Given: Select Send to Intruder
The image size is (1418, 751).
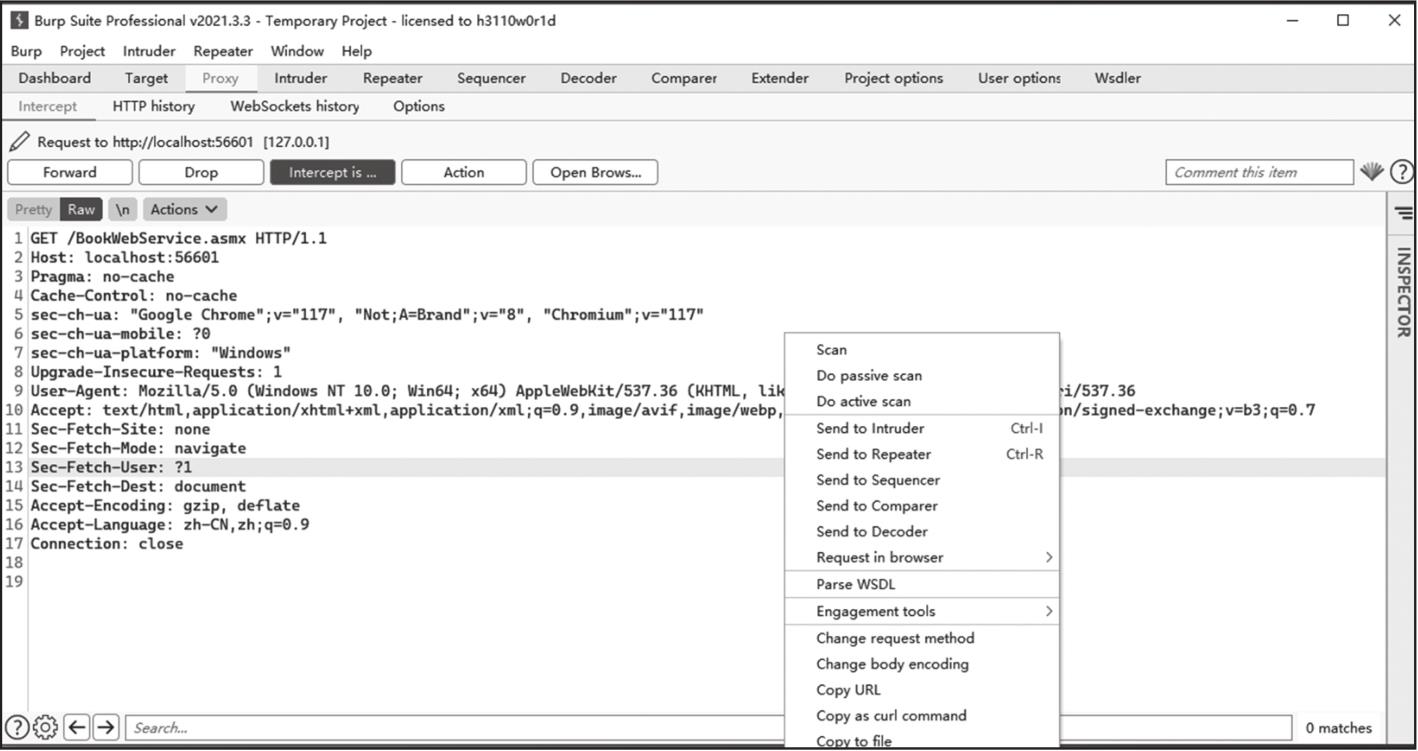Looking at the screenshot, I should click(921, 428).
